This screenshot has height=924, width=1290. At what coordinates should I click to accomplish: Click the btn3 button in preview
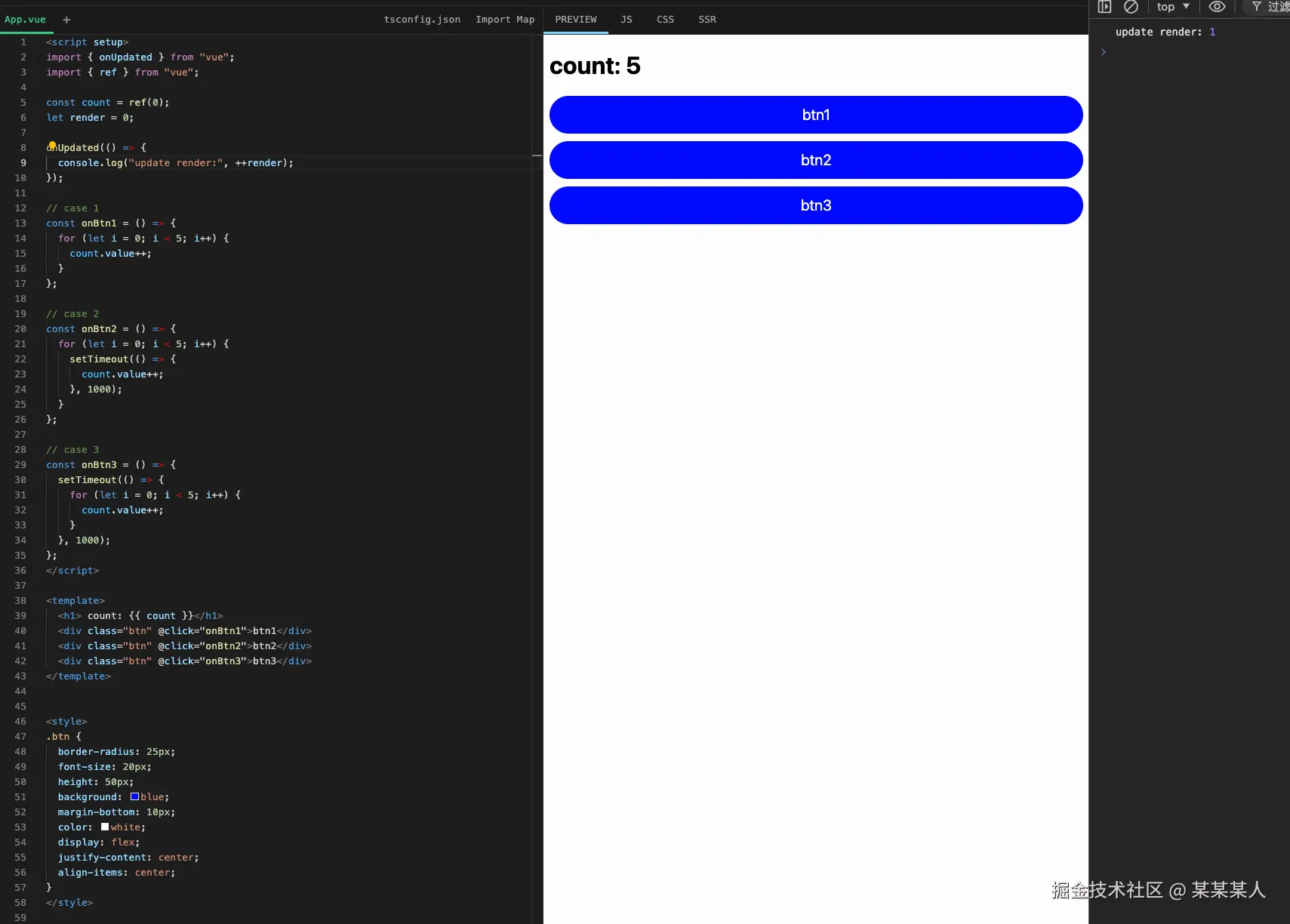[816, 205]
